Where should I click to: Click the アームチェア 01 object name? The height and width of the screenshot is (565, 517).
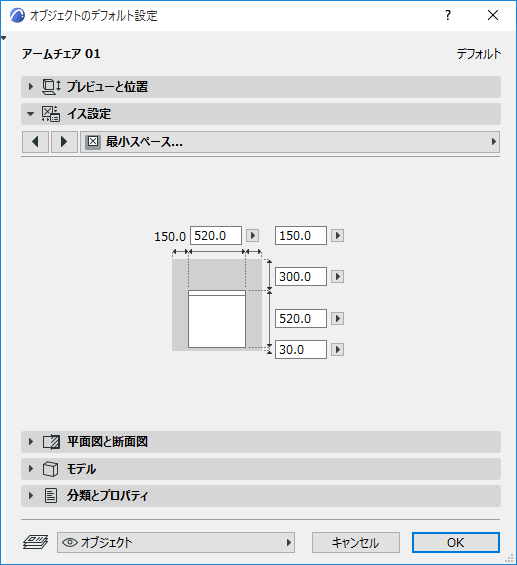coord(61,54)
